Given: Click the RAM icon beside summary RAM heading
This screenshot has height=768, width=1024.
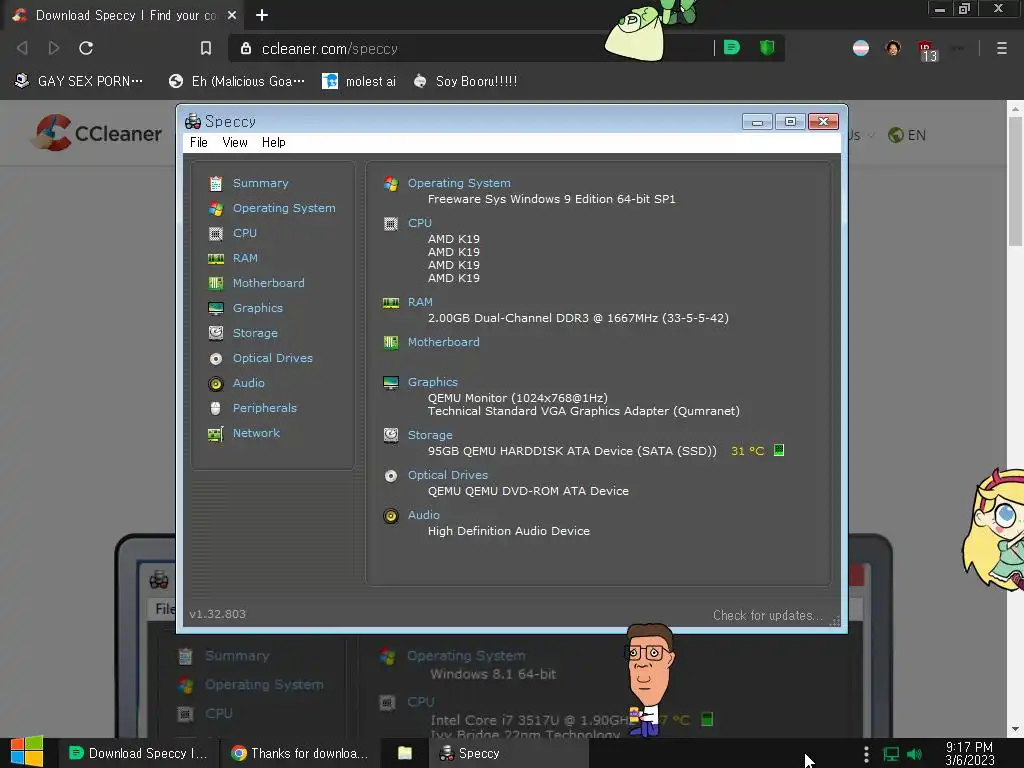Looking at the screenshot, I should [x=391, y=302].
